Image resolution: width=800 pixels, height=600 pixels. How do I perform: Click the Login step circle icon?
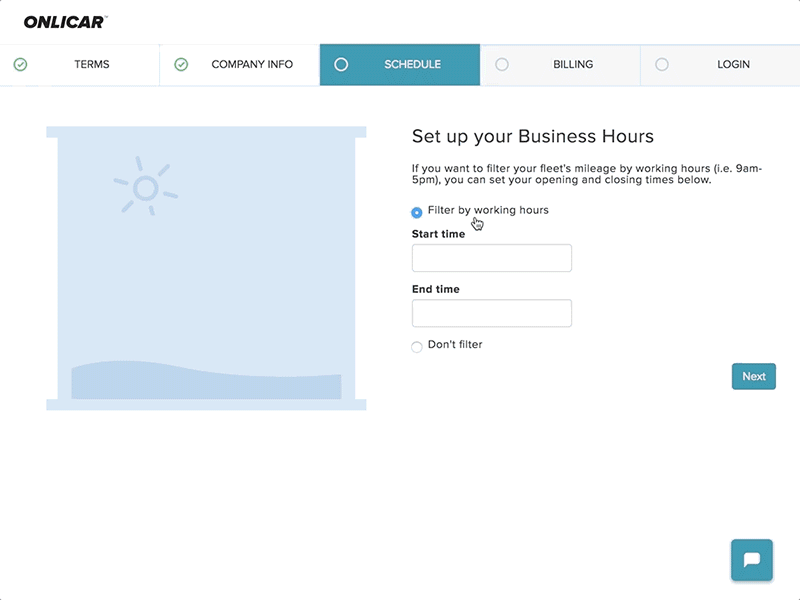point(662,64)
